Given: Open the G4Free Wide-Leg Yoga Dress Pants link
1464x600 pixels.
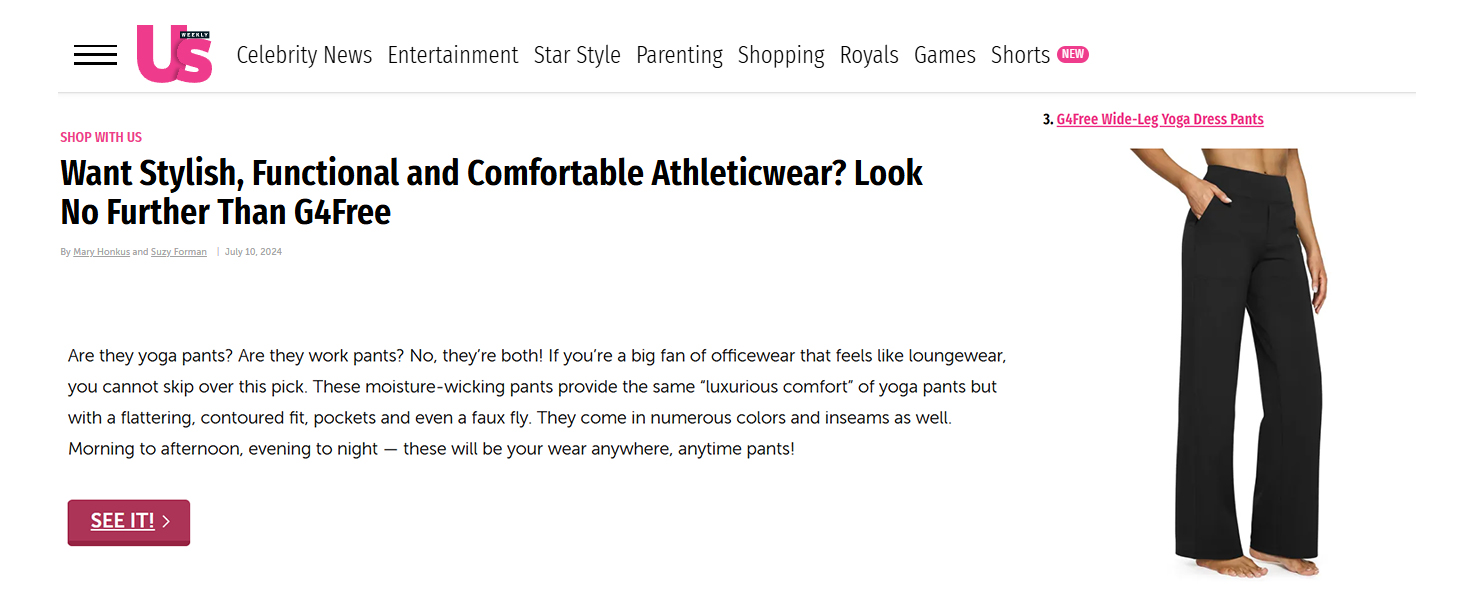Looking at the screenshot, I should point(1159,119).
